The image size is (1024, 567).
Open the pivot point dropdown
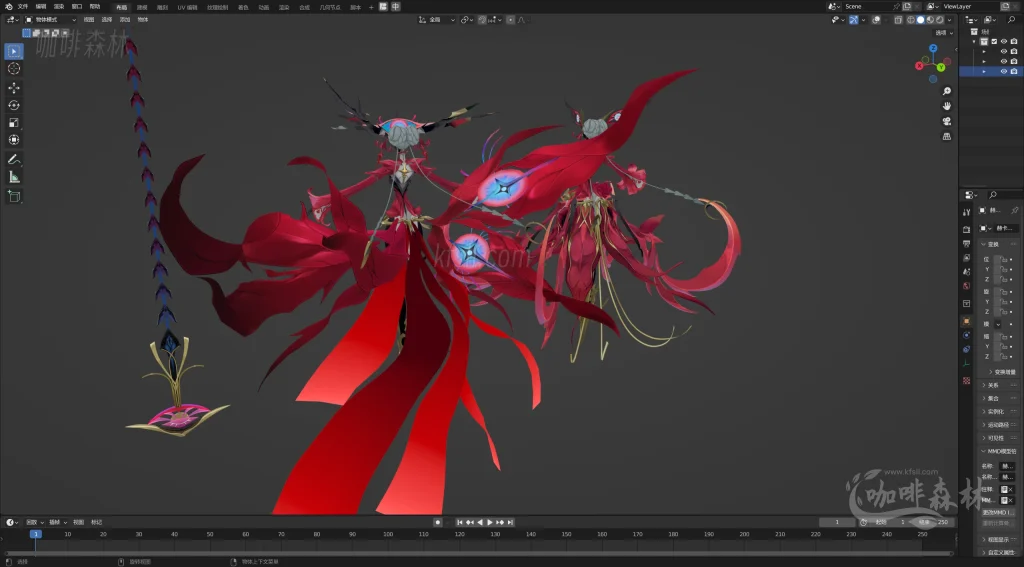pyautogui.click(x=467, y=20)
